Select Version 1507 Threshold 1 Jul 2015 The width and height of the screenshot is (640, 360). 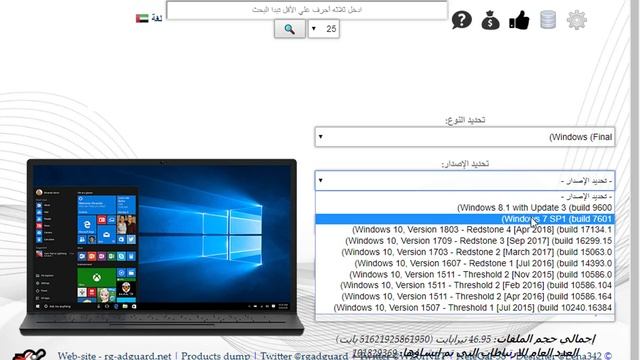(465, 308)
